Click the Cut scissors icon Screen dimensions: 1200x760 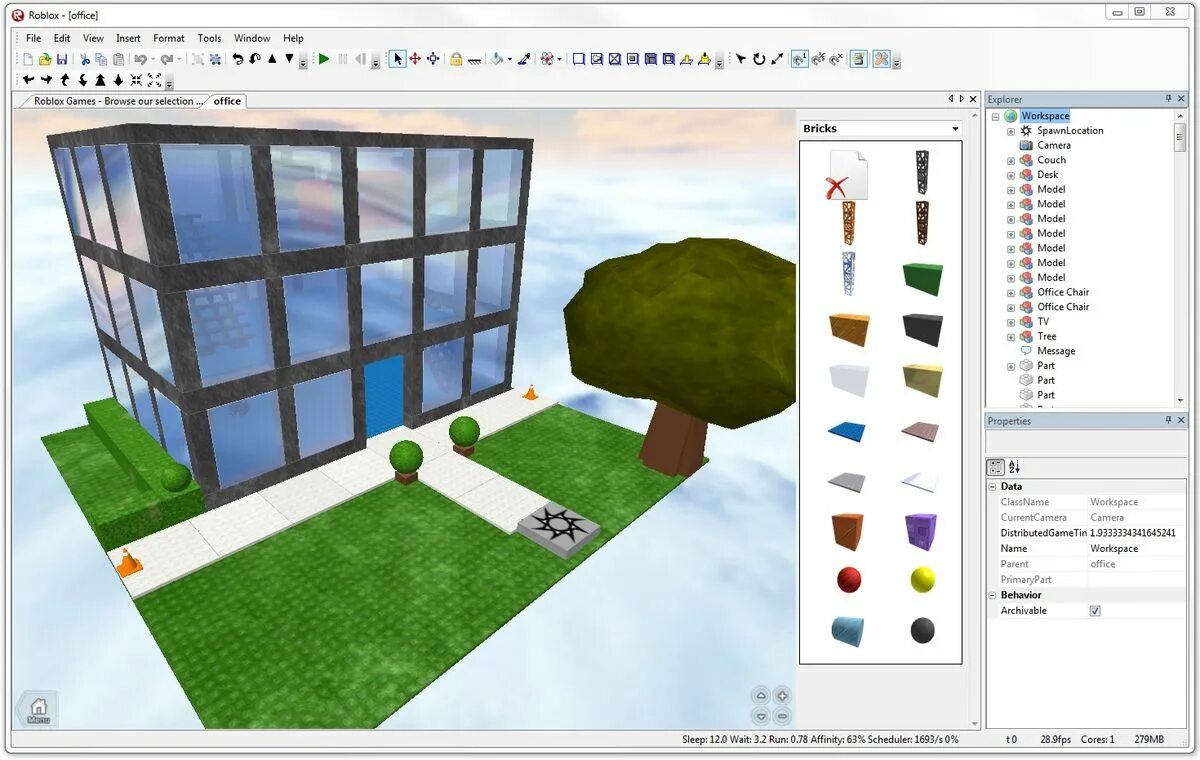(85, 59)
